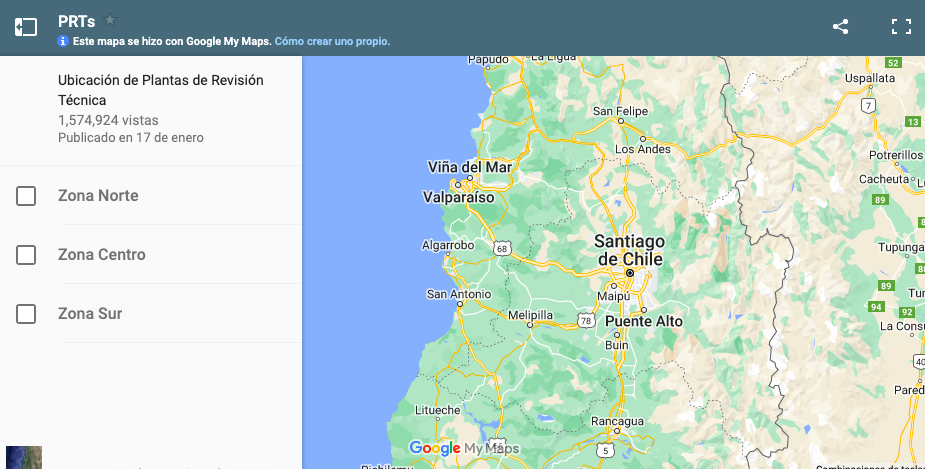
Task: Click the Algarrobo map label
Action: coord(448,245)
